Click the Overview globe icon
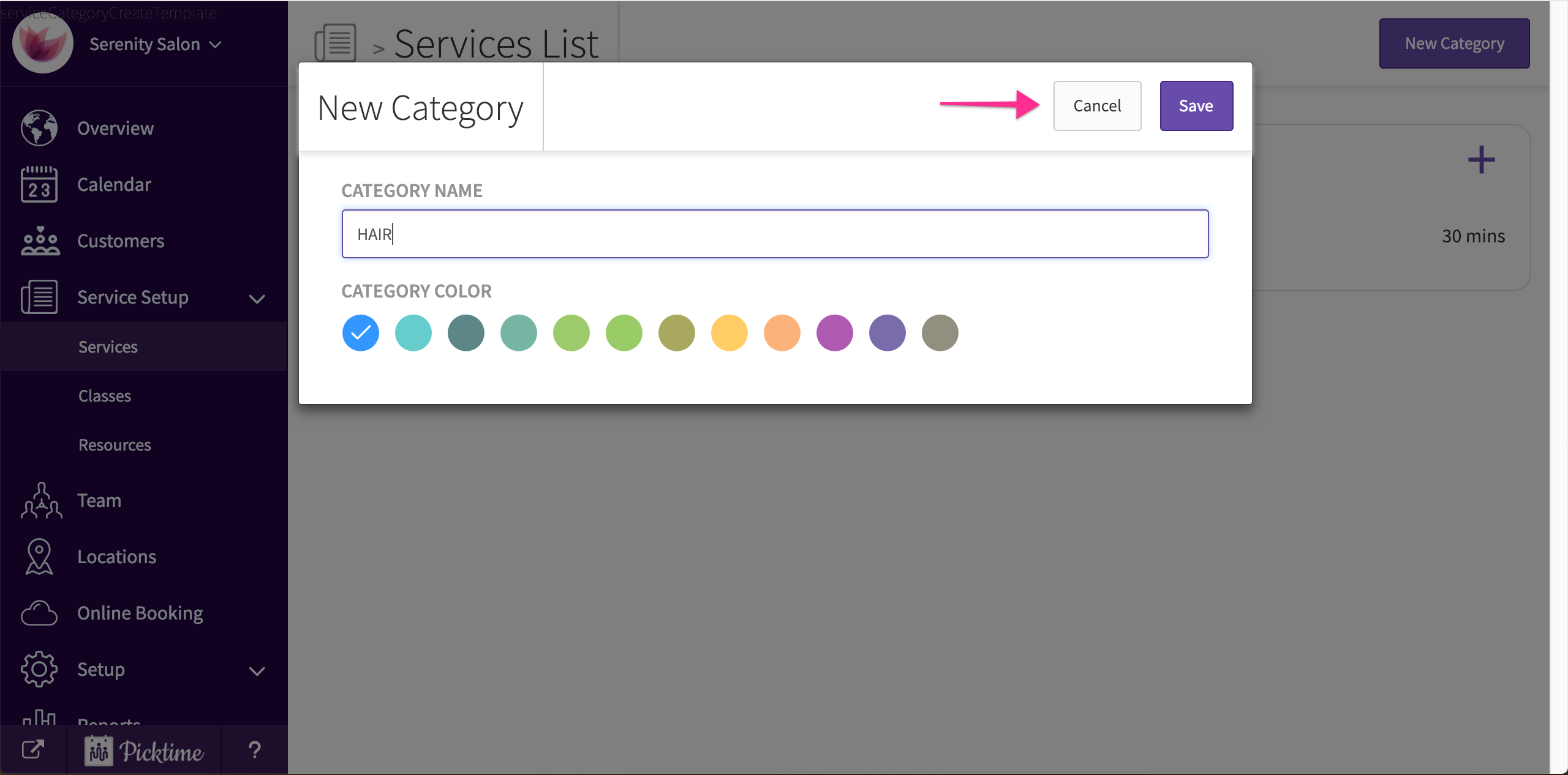 (39, 128)
